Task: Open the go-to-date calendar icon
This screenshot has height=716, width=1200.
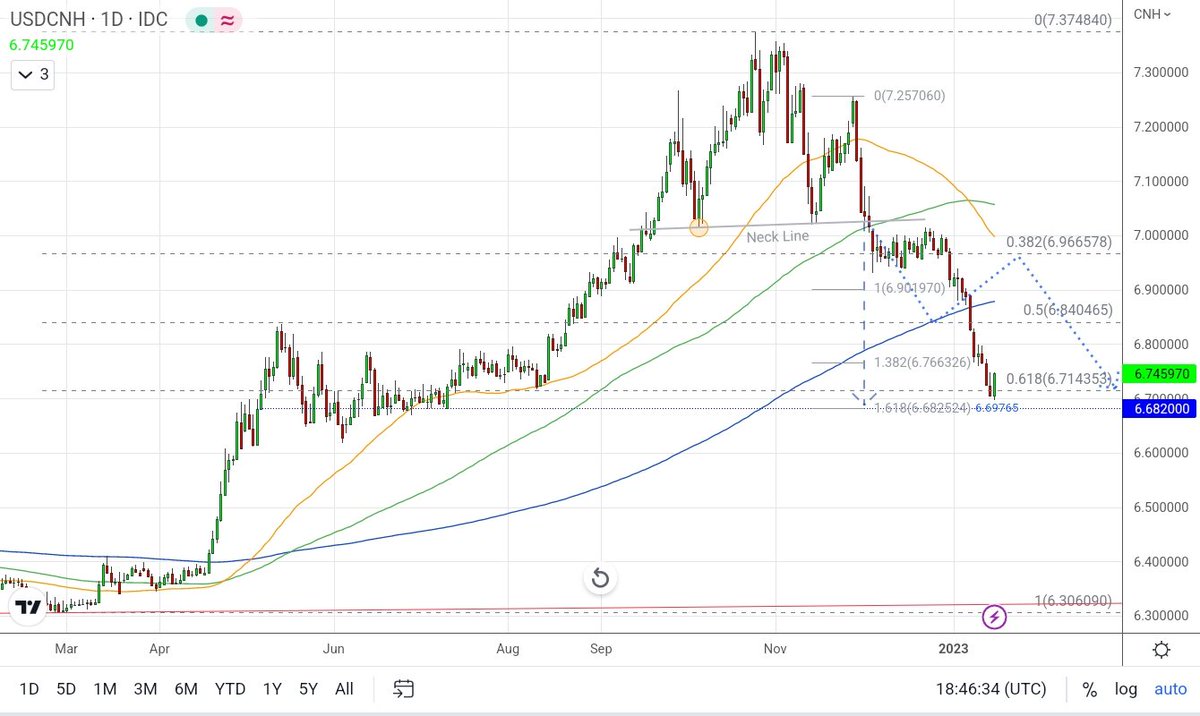Action: tap(403, 688)
